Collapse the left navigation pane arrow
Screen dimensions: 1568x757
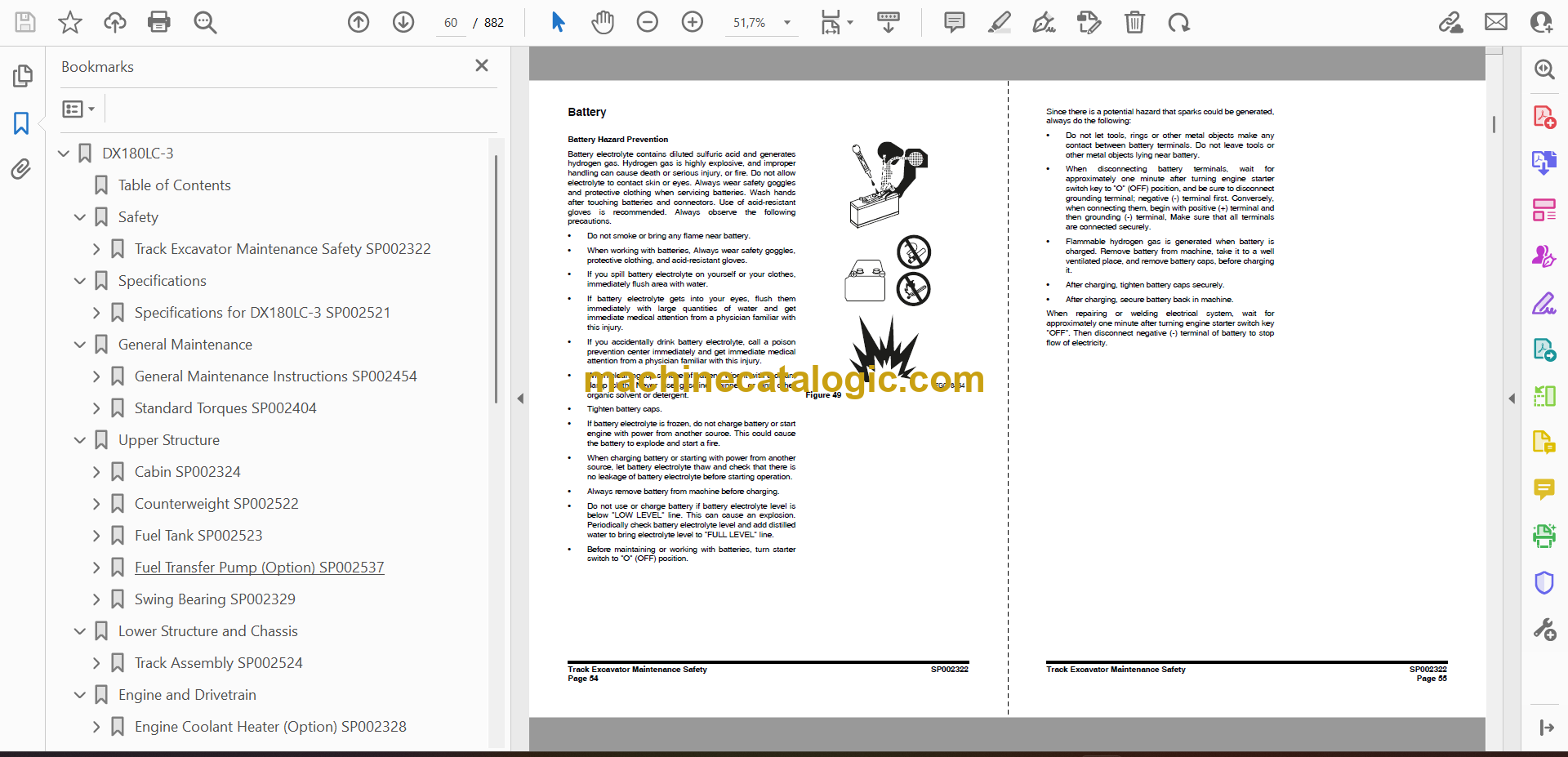coord(520,399)
